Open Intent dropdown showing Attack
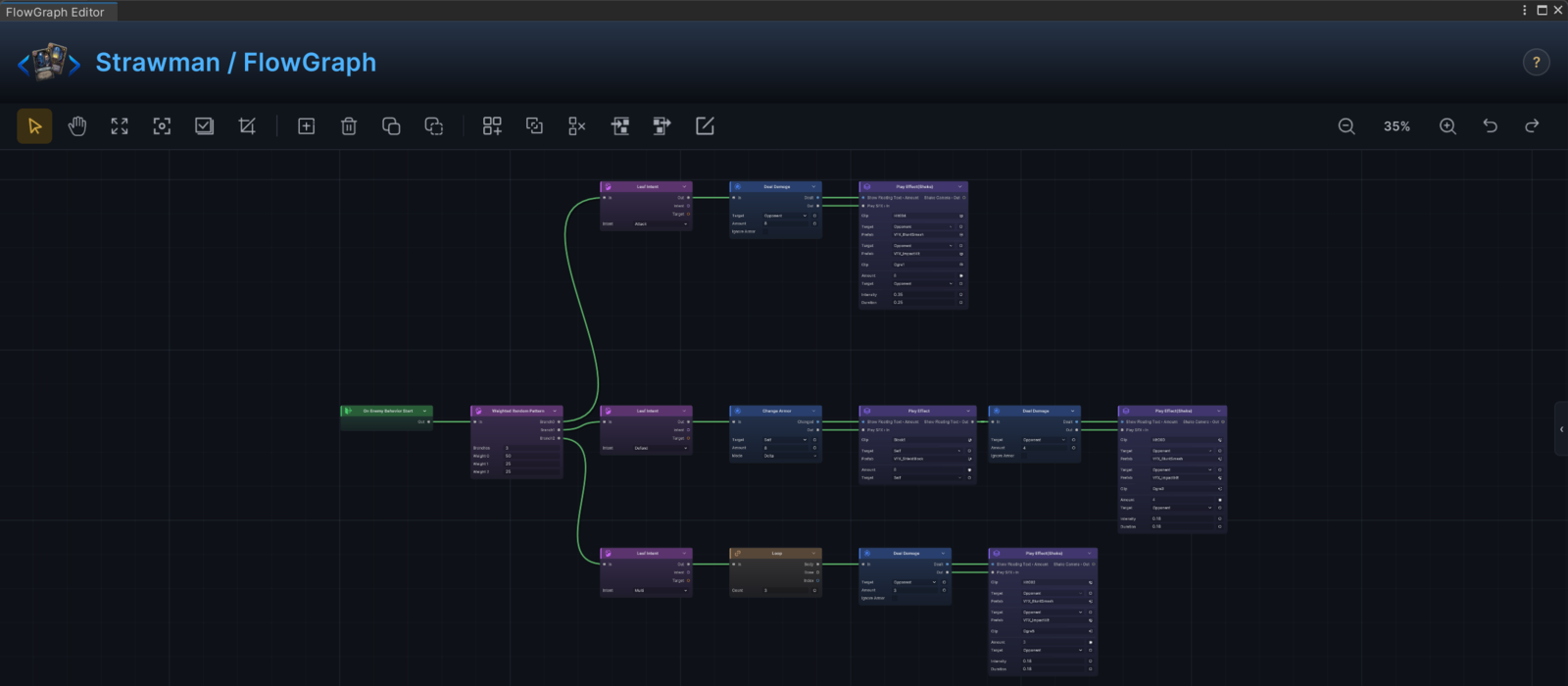Viewport: 1568px width, 686px height. click(x=661, y=223)
